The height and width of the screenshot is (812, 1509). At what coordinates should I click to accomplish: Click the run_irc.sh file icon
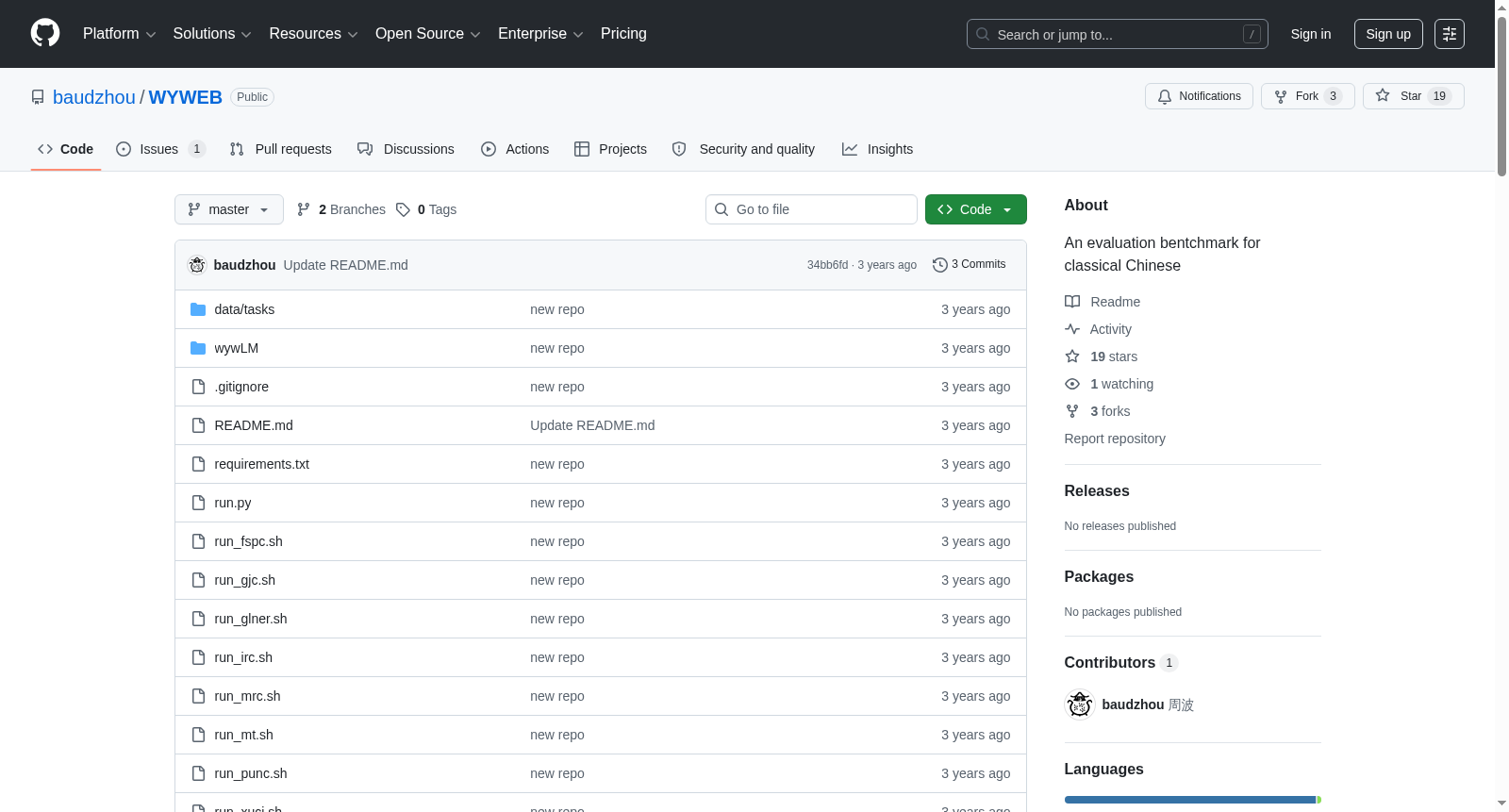point(198,657)
